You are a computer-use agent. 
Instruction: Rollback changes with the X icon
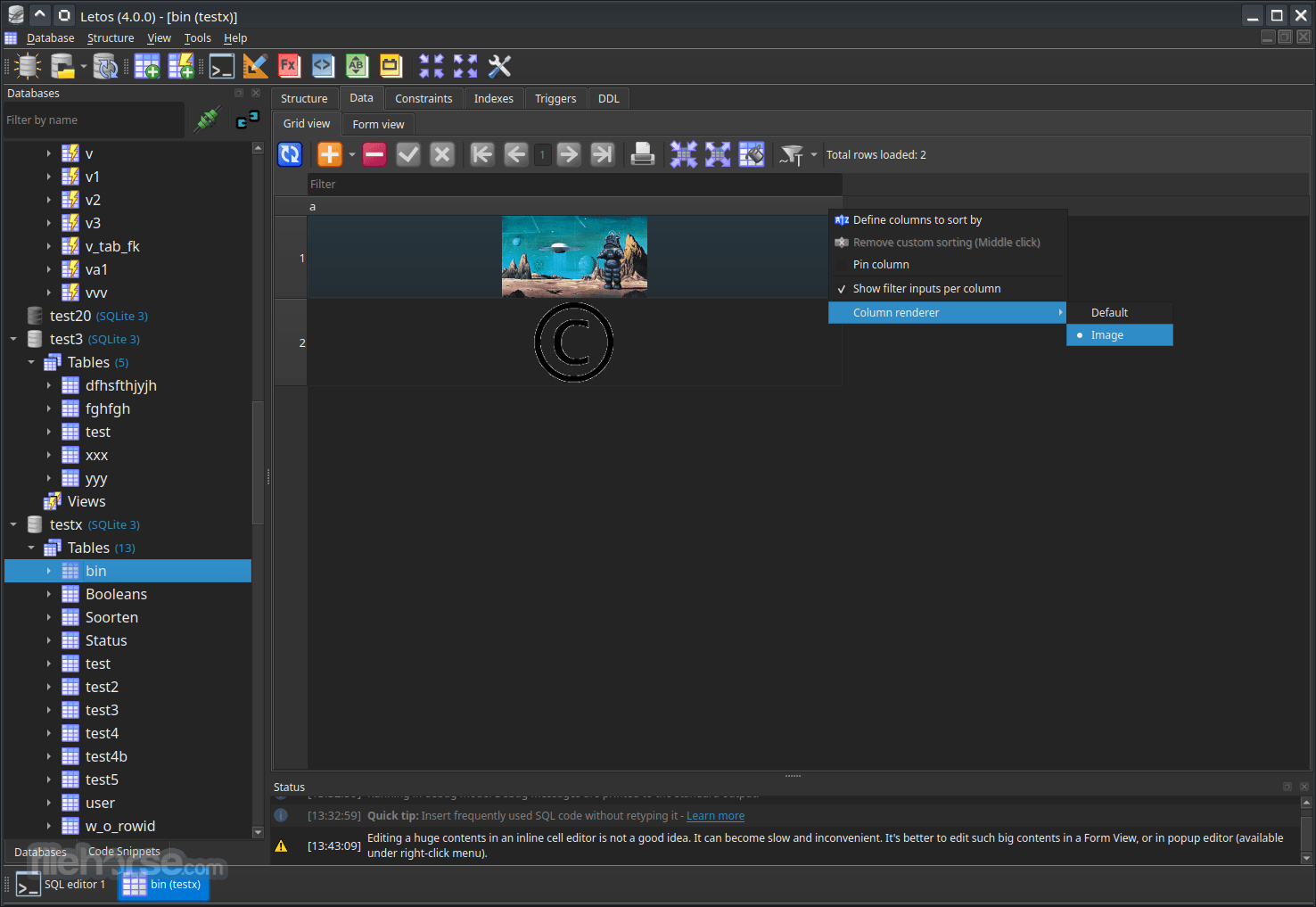coord(442,154)
